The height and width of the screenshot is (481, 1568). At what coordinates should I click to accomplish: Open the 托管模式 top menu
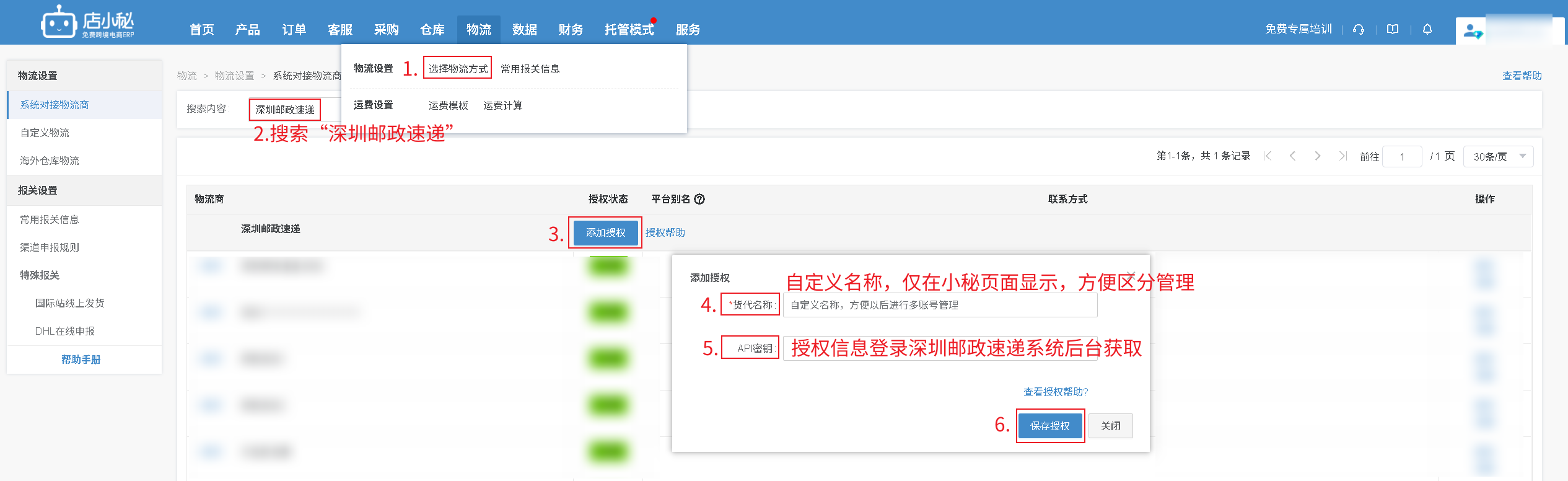tap(629, 30)
